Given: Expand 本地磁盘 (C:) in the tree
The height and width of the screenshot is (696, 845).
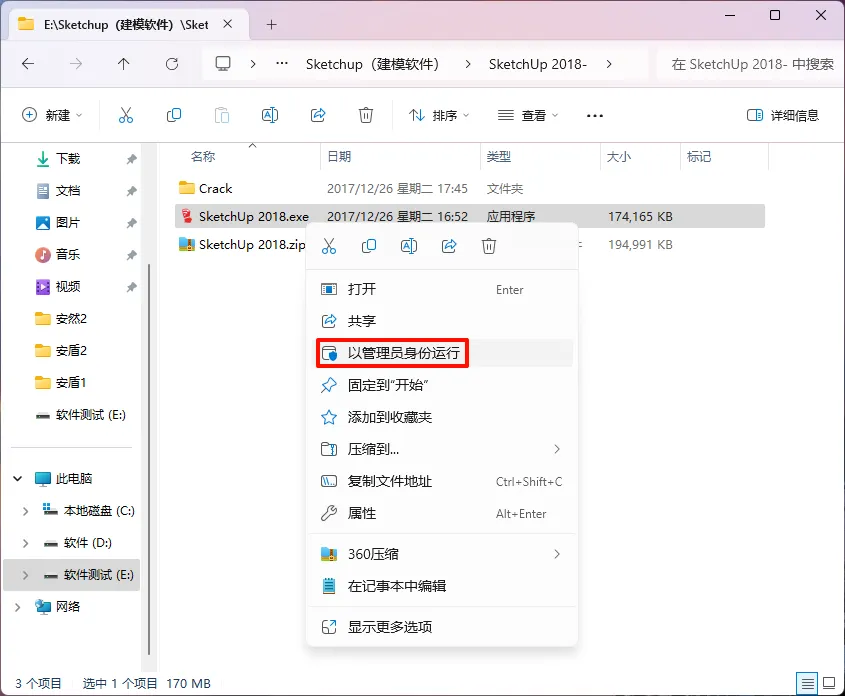Looking at the screenshot, I should (25, 511).
